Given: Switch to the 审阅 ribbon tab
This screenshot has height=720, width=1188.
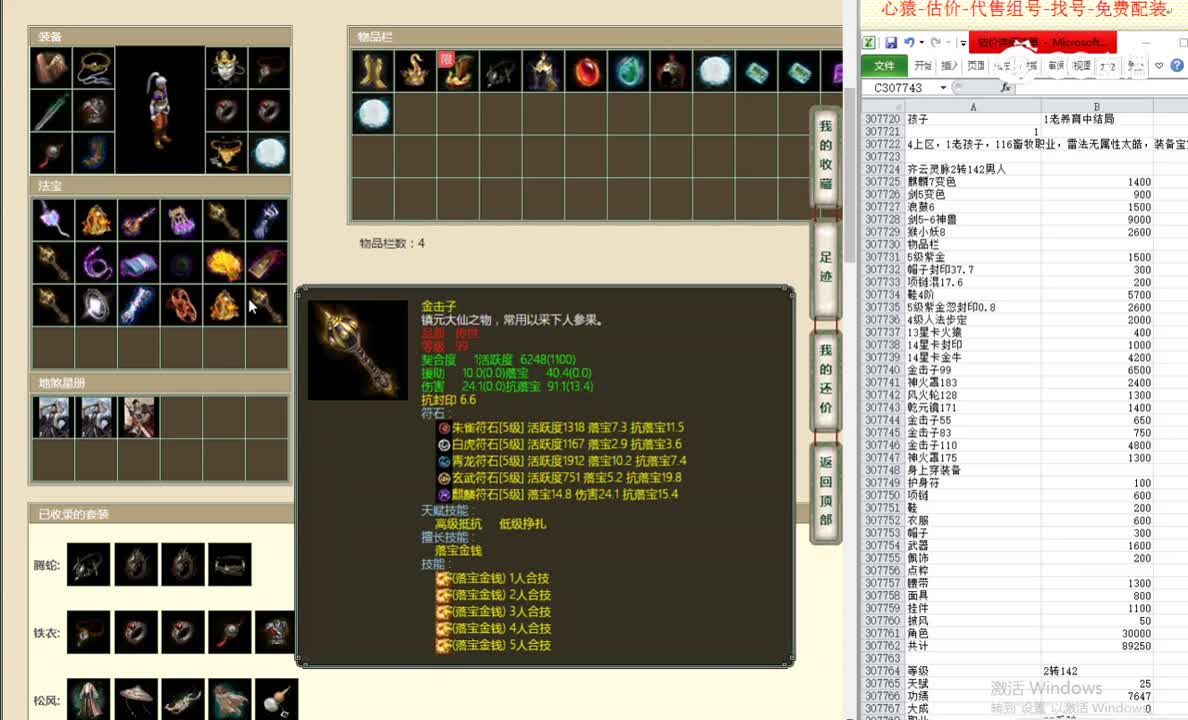Looking at the screenshot, I should [1055, 66].
